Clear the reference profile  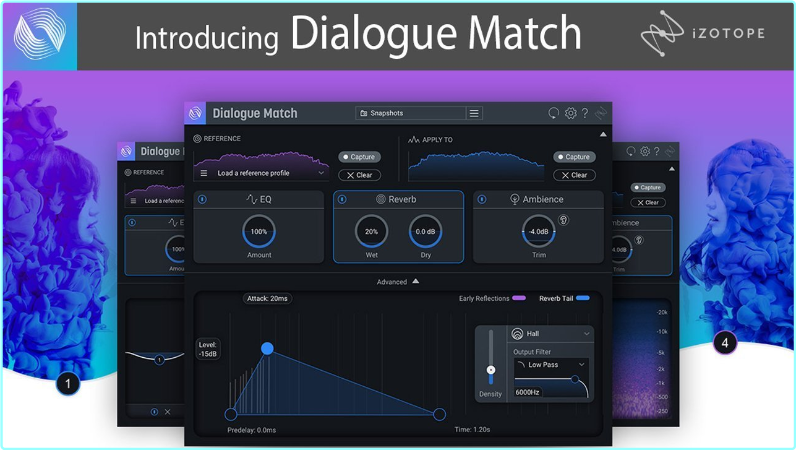(x=359, y=175)
